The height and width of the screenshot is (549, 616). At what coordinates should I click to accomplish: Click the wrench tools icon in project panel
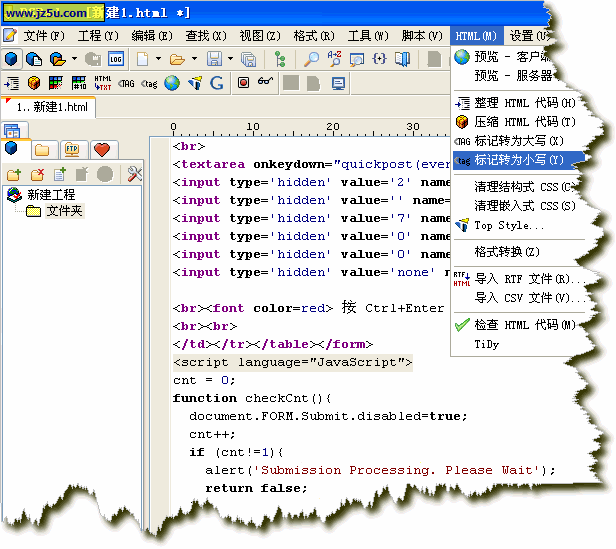[x=135, y=175]
